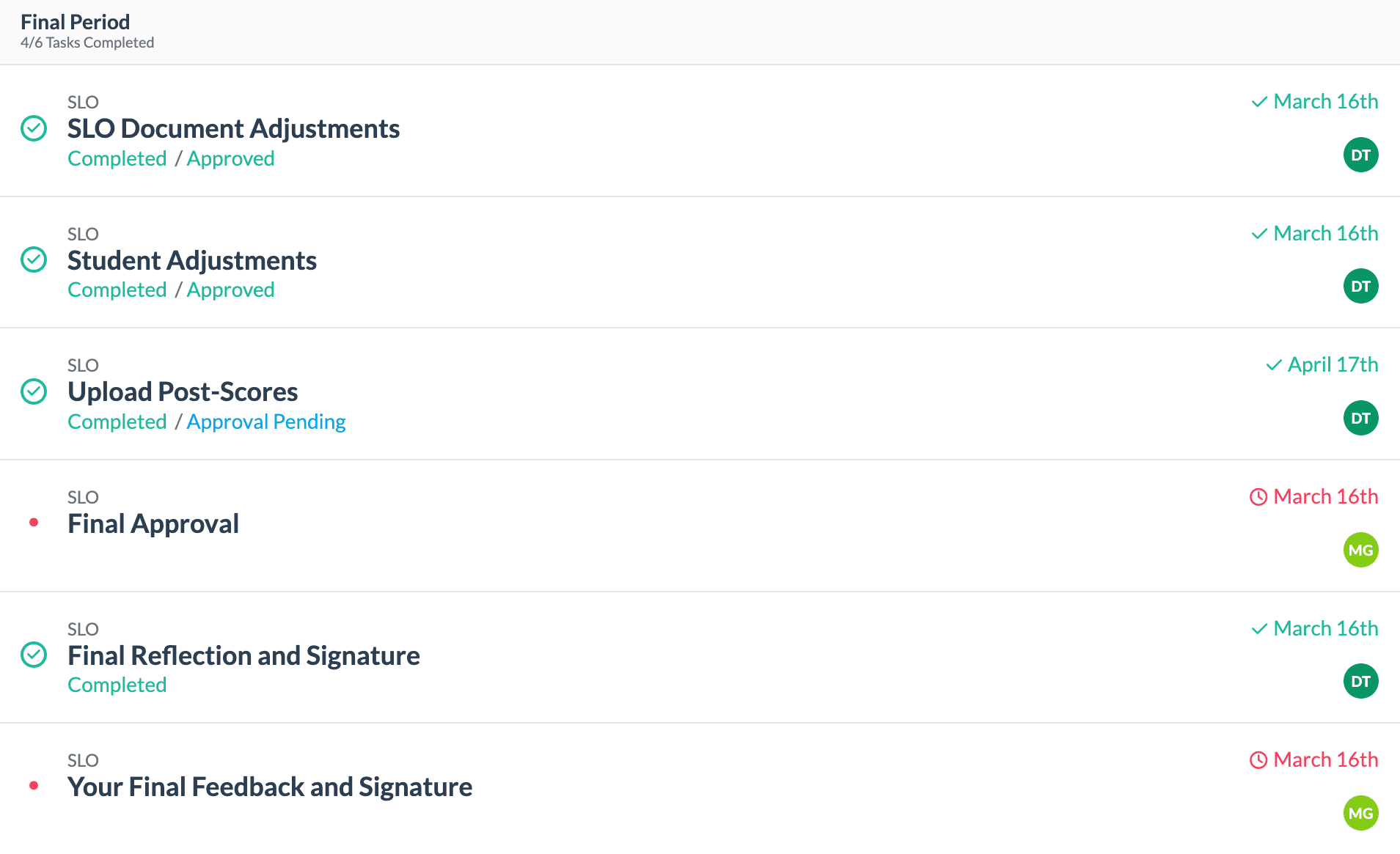
Task: Toggle the completed check circle for SLO Document Adjustments
Action: pyautogui.click(x=34, y=128)
